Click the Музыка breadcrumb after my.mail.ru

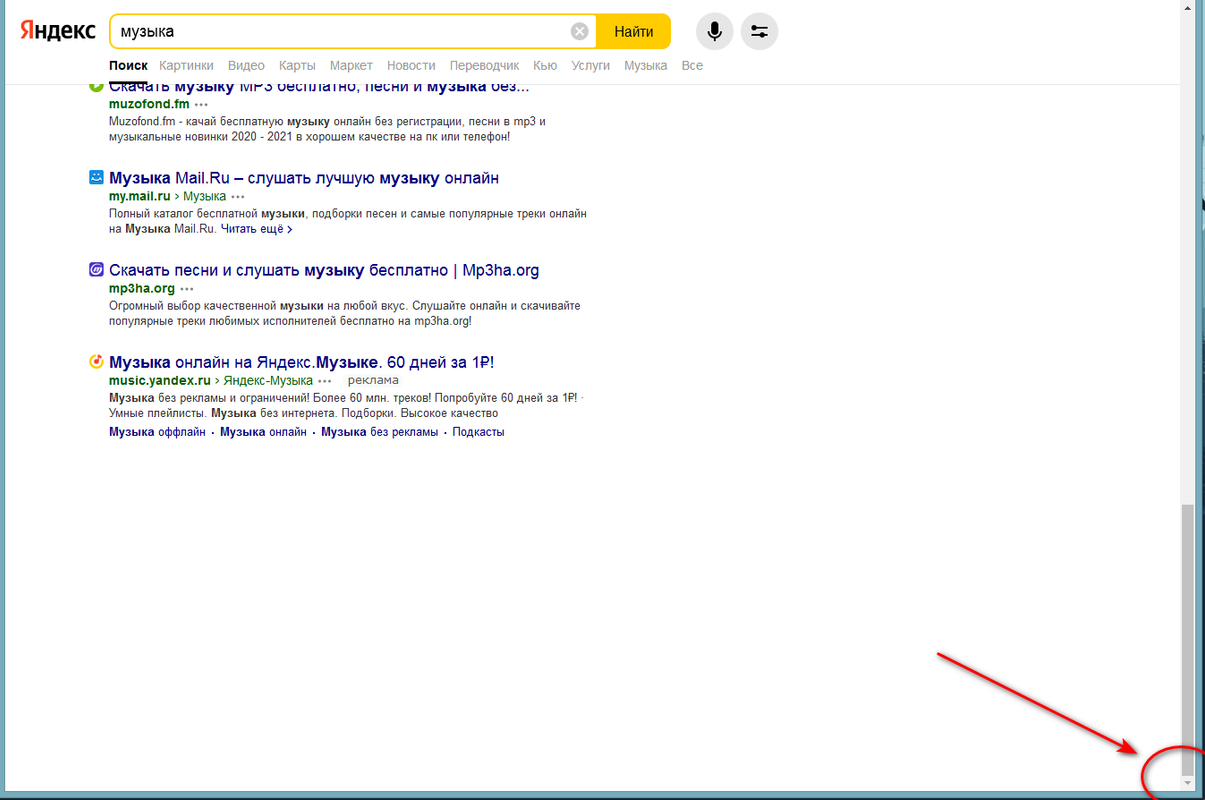204,197
